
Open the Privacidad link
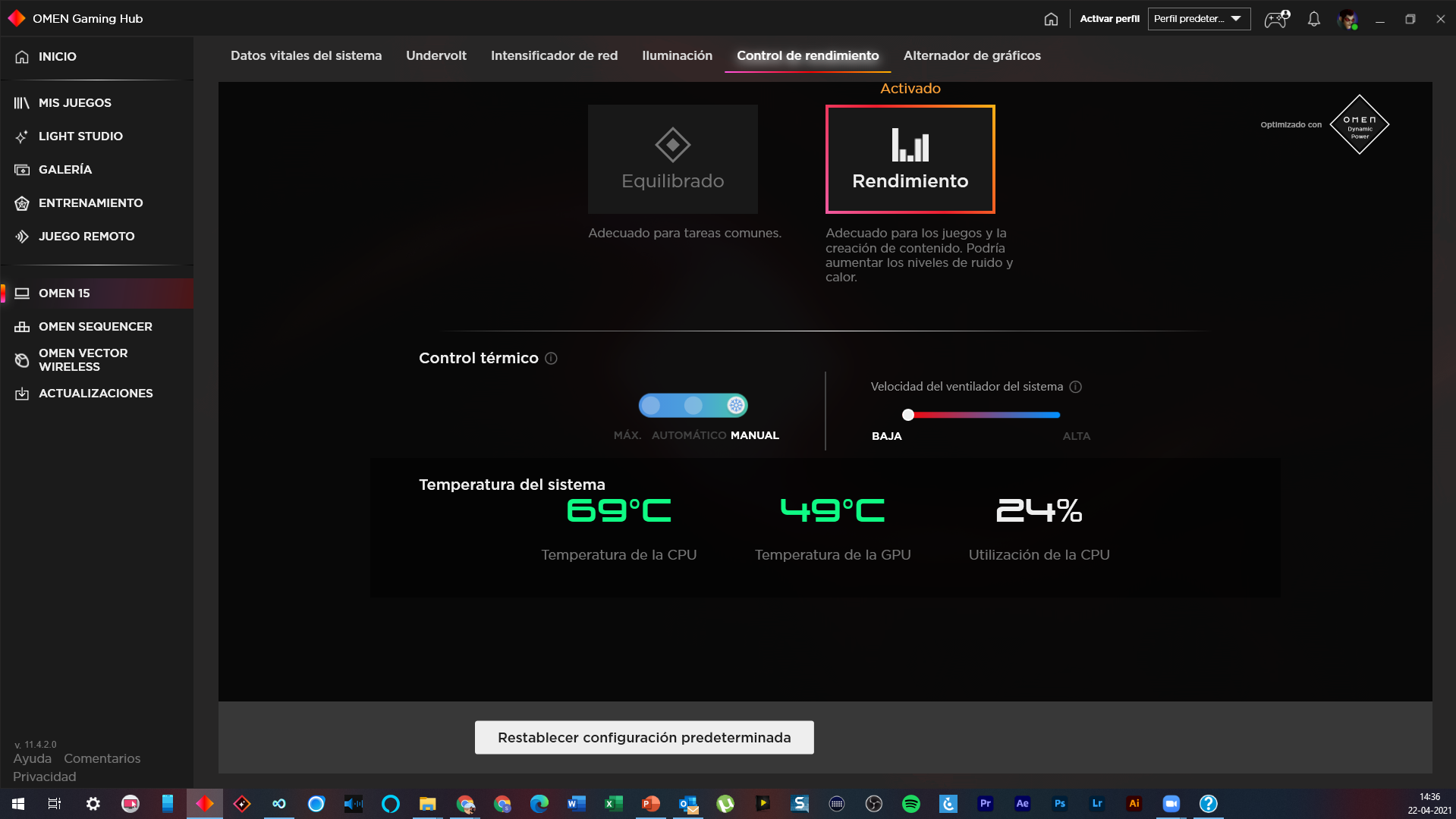point(45,777)
